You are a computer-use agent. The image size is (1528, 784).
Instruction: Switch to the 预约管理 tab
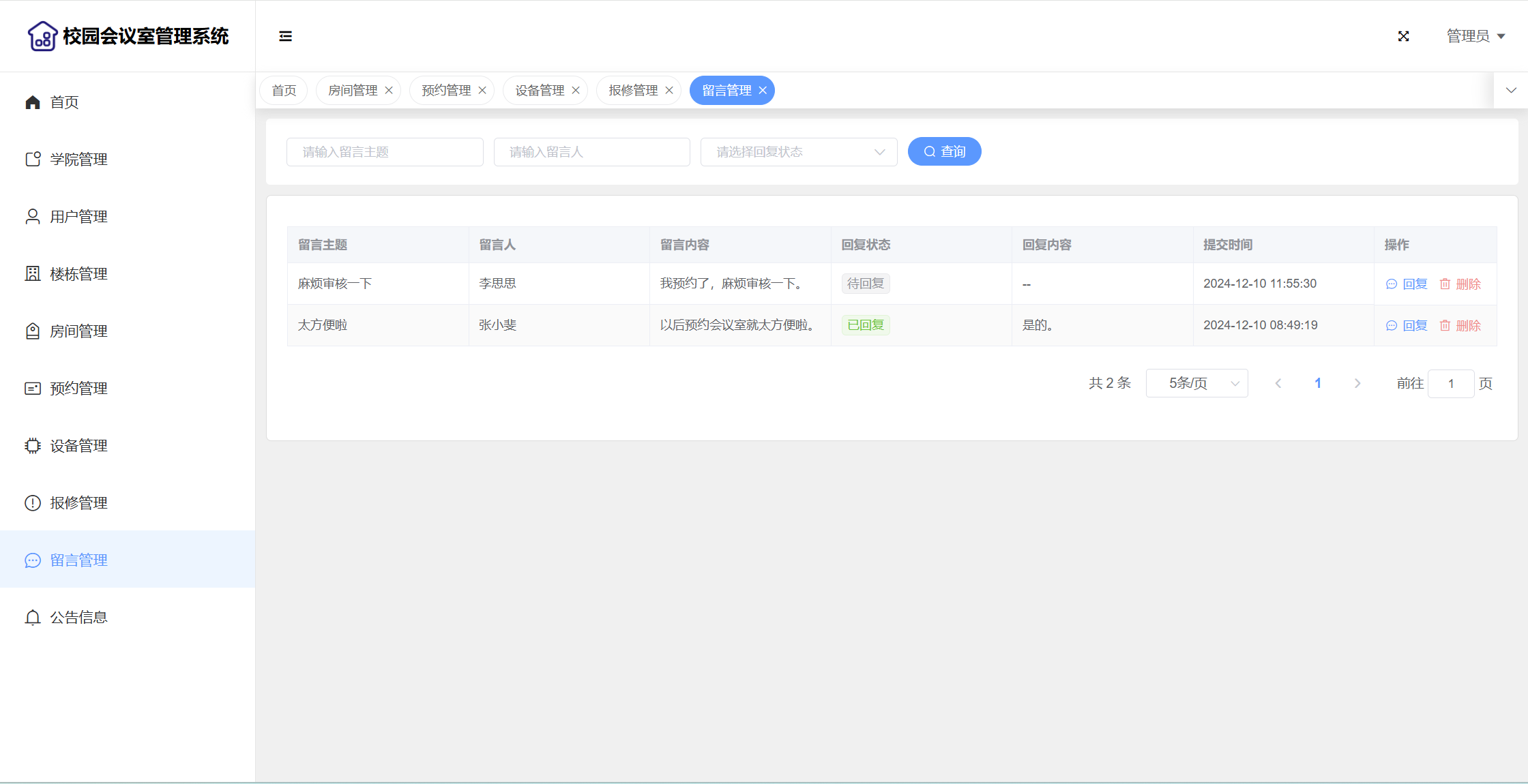(x=445, y=91)
